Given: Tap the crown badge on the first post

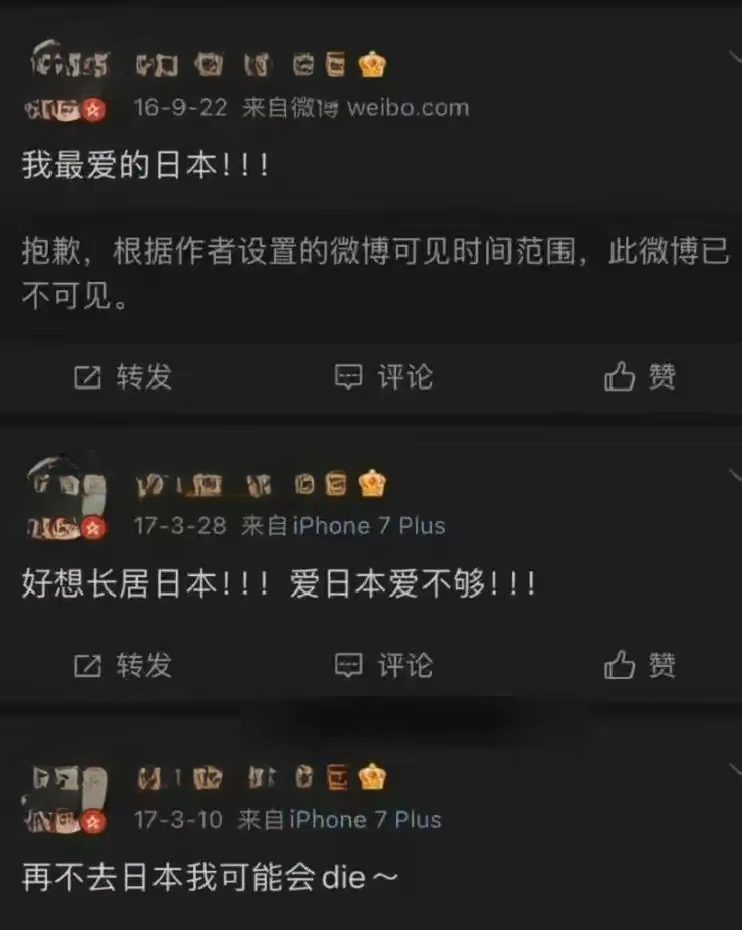Looking at the screenshot, I should 372,64.
